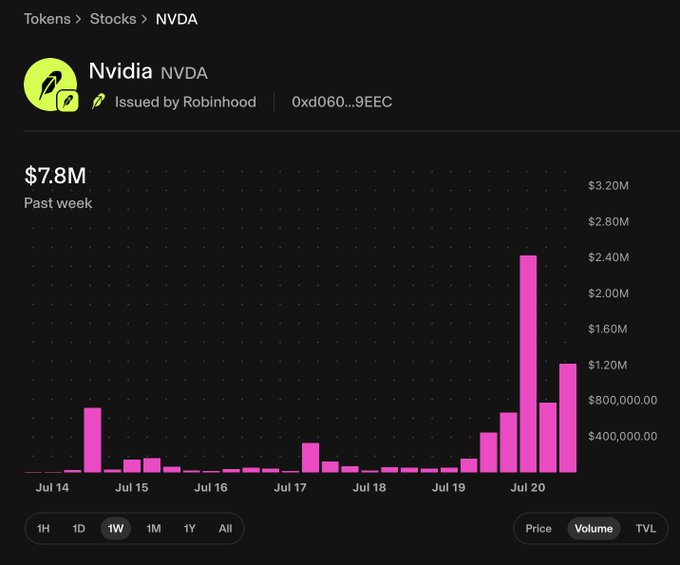Click the Jul 17 date label

290,487
